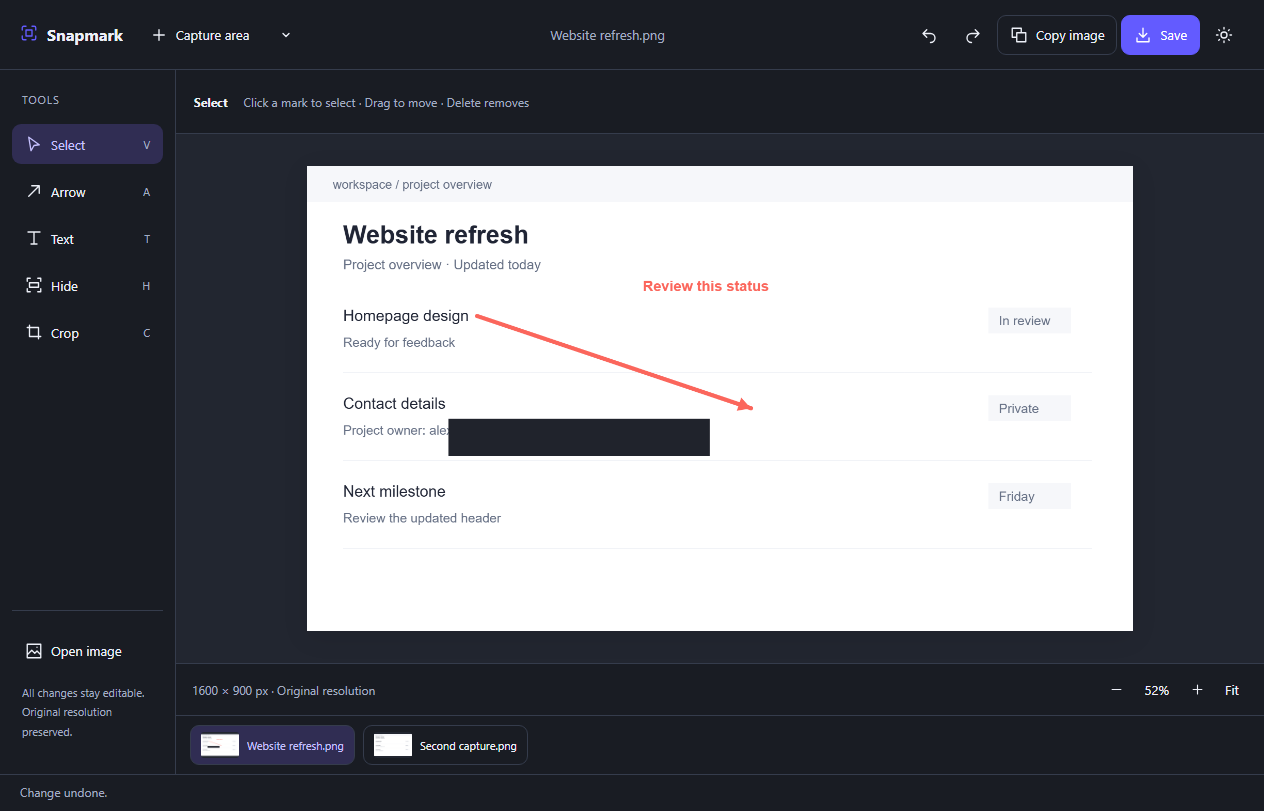Viewport: 1264px width, 811px height.
Task: Choose the Arrow tool
Action: 87,191
